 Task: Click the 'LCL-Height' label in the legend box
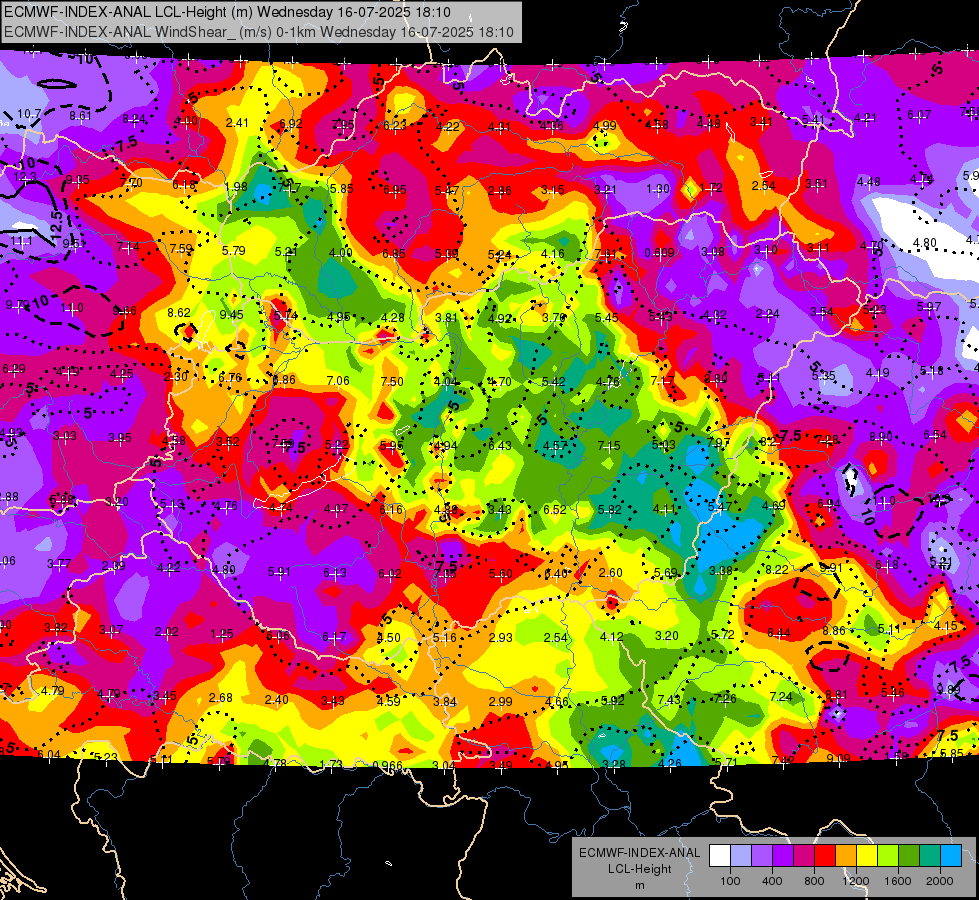point(639,869)
